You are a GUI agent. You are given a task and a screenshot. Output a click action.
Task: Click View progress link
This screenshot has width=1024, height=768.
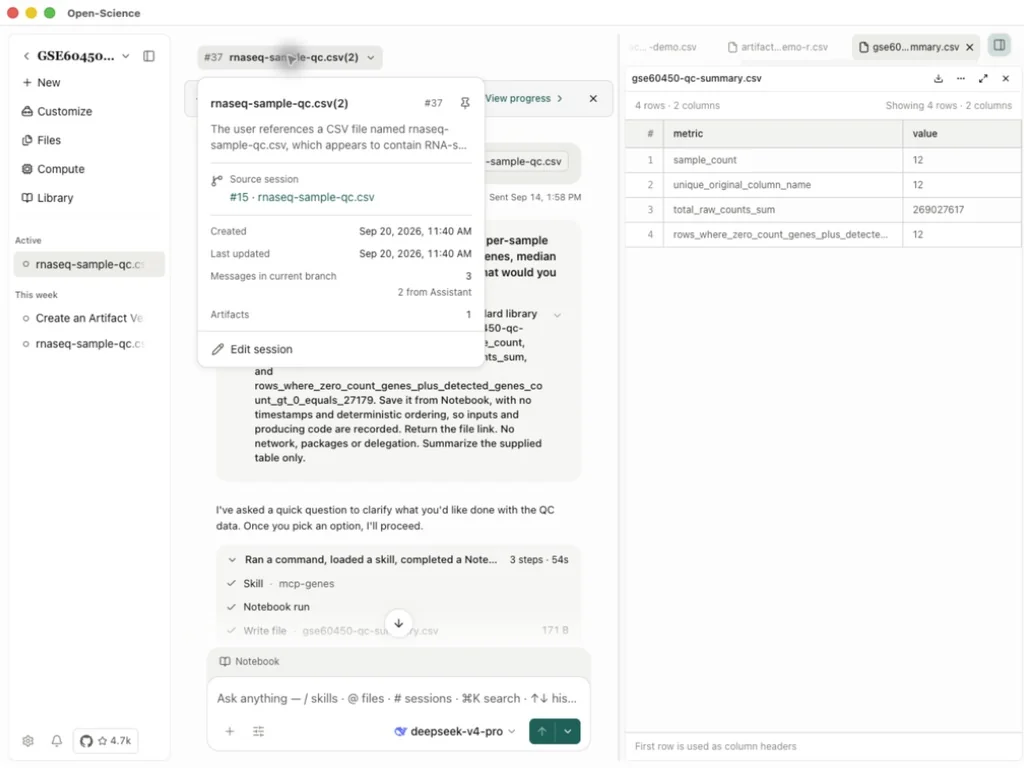click(x=523, y=98)
